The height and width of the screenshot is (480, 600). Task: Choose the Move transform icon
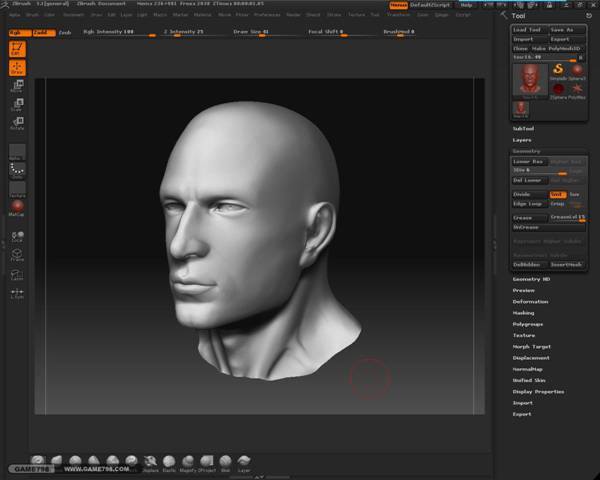[18, 88]
